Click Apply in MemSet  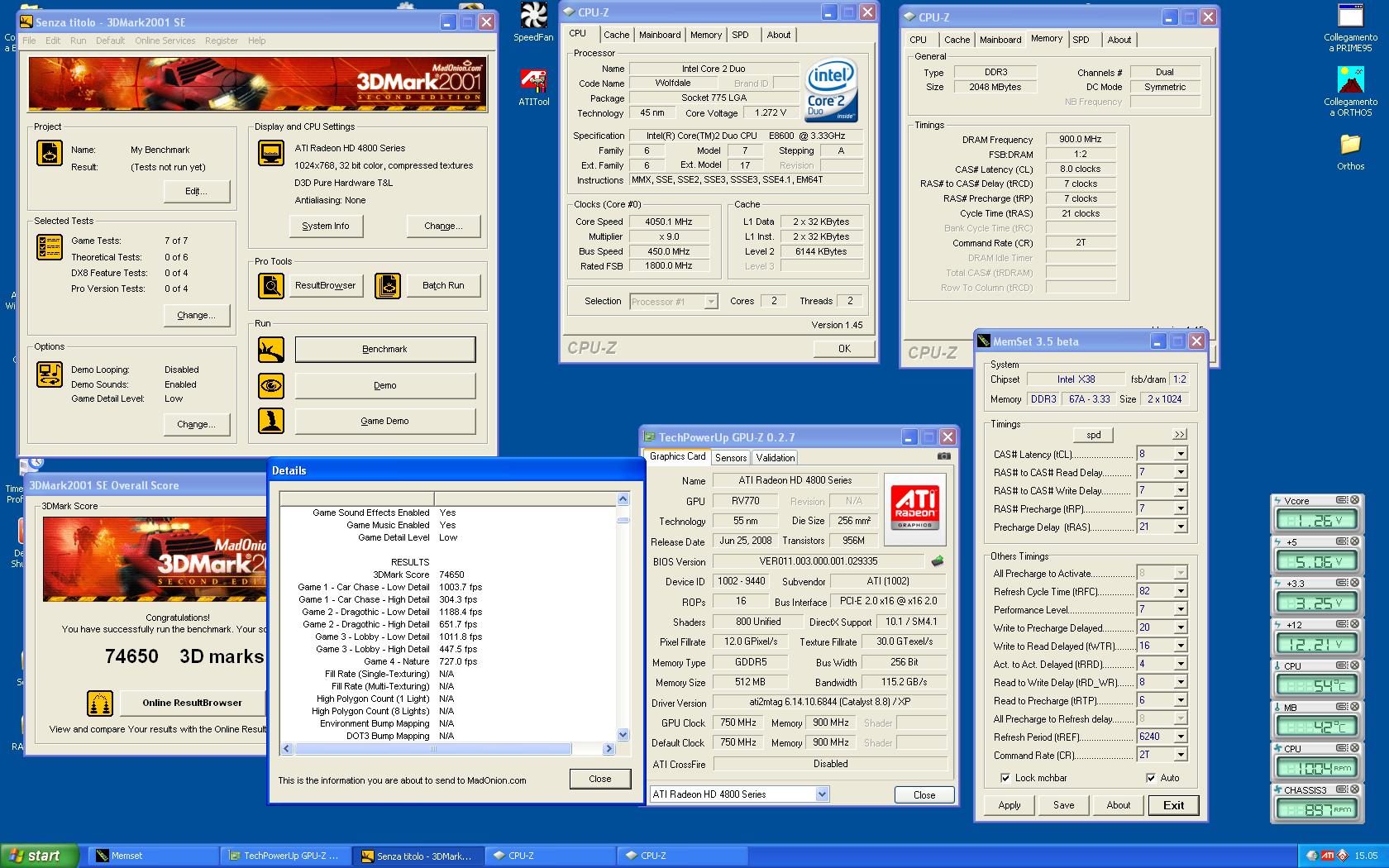click(x=1010, y=805)
